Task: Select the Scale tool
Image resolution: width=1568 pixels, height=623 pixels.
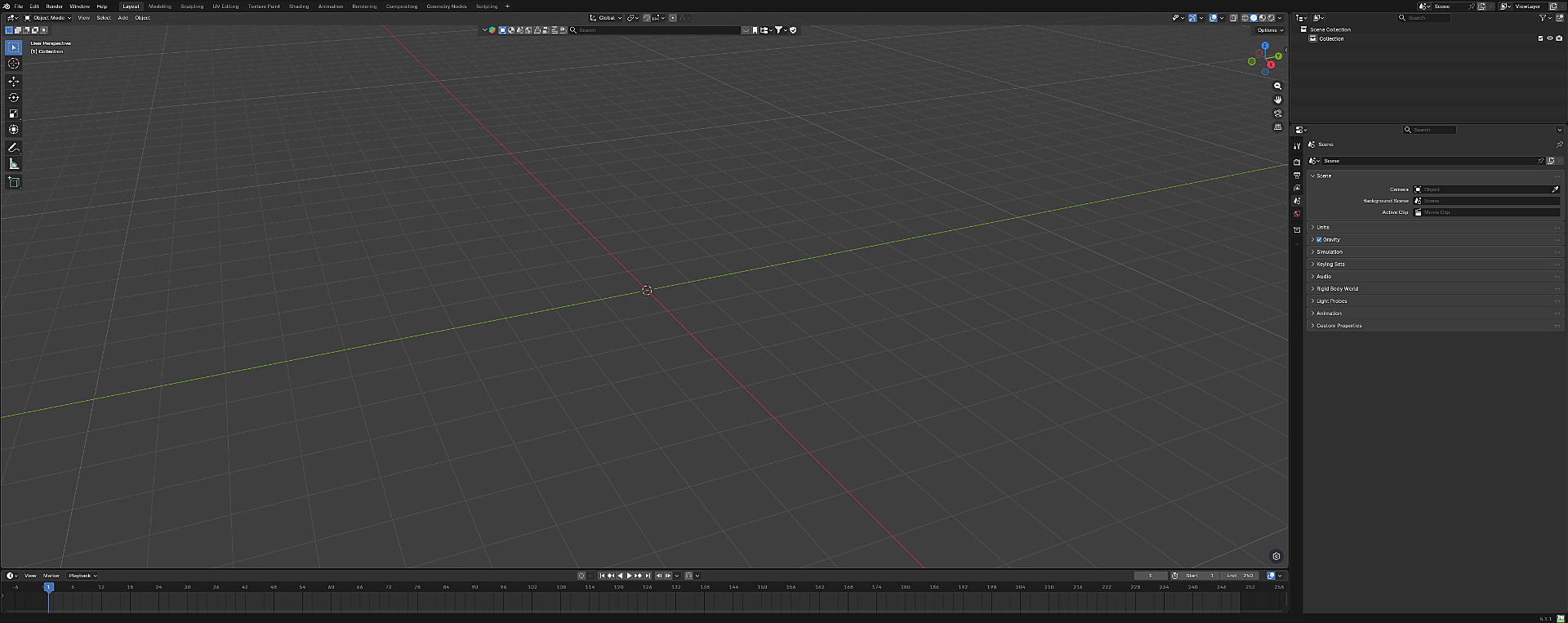Action: coord(14,113)
